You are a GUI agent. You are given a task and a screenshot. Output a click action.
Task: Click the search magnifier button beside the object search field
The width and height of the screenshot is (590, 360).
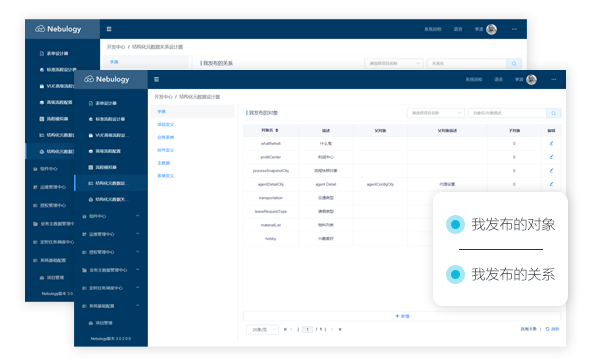(x=554, y=113)
